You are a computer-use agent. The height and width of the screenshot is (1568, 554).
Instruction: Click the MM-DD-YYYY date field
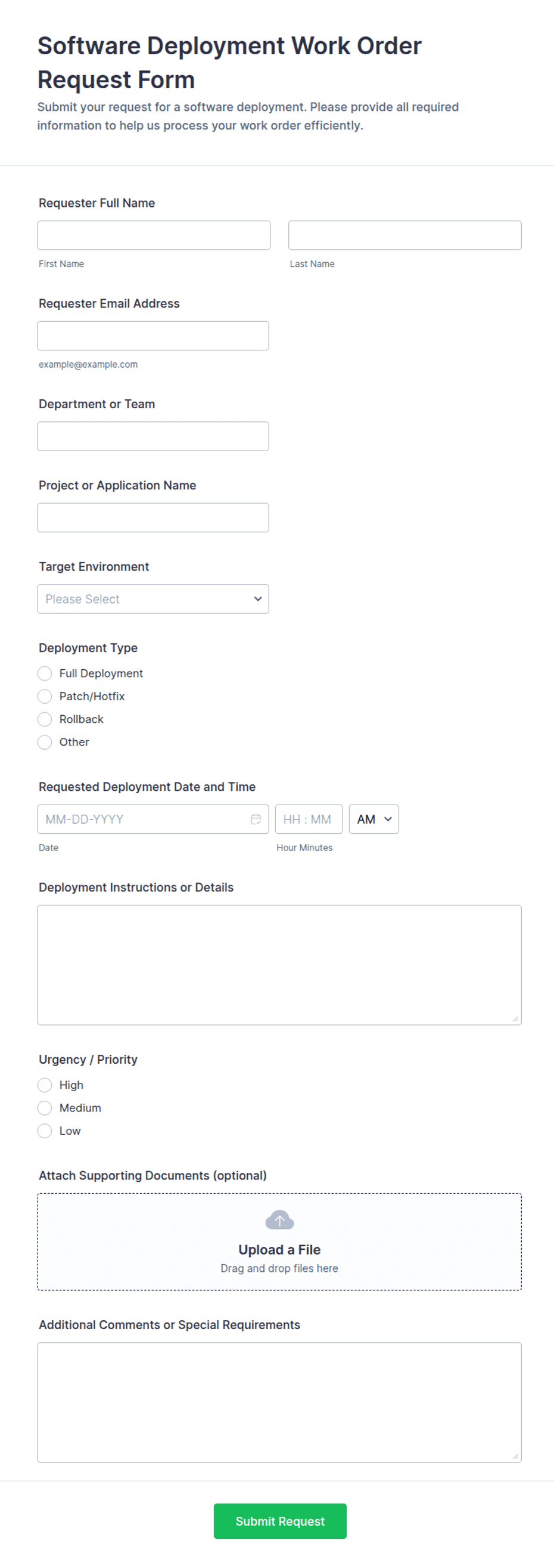(x=153, y=819)
